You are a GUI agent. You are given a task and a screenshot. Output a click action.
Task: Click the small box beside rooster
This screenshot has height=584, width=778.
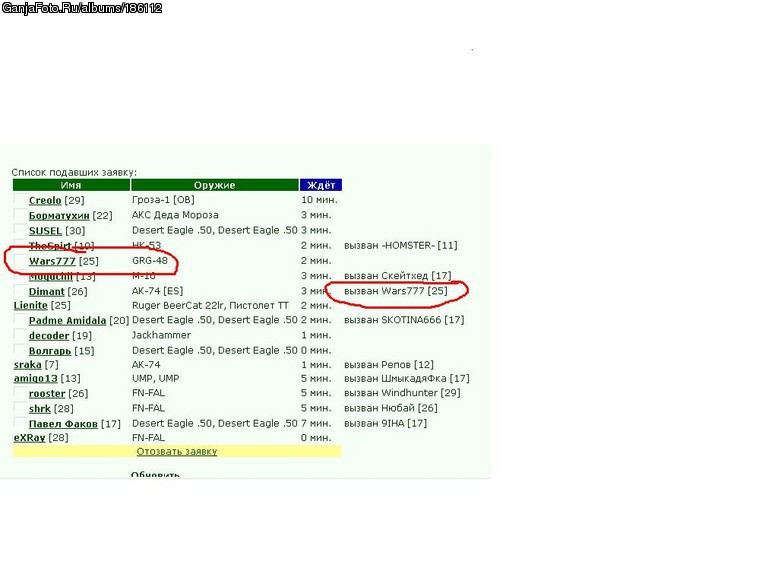tap(20, 393)
